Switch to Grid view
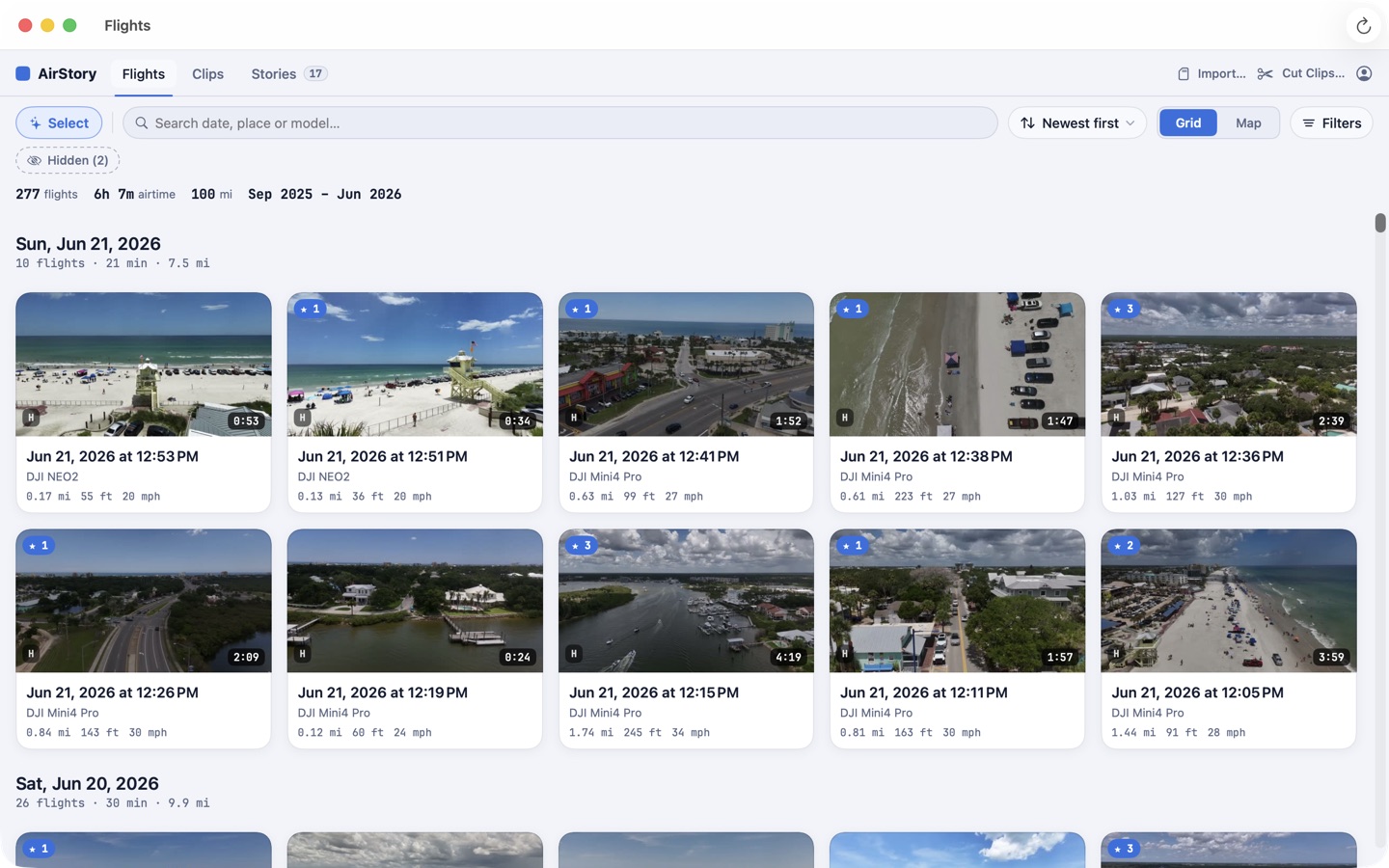 coord(1187,122)
